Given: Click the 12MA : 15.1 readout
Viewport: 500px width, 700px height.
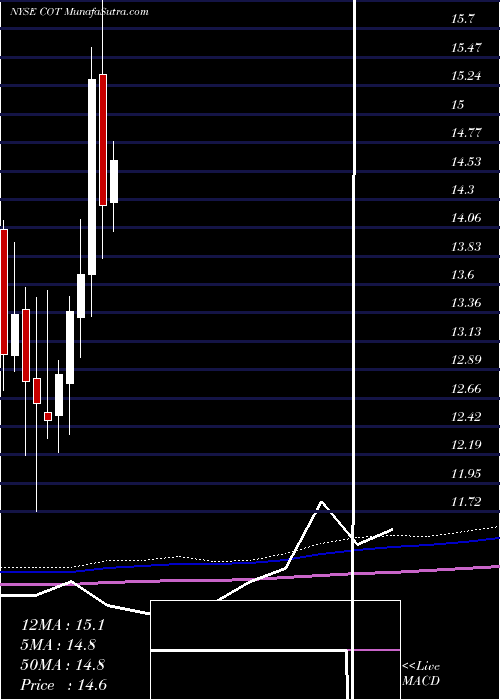Looking at the screenshot, I should pos(63,625).
